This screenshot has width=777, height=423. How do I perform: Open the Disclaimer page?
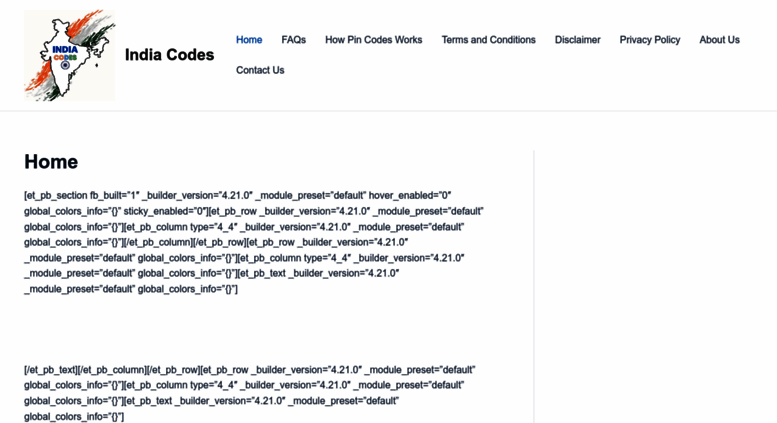pyautogui.click(x=577, y=40)
